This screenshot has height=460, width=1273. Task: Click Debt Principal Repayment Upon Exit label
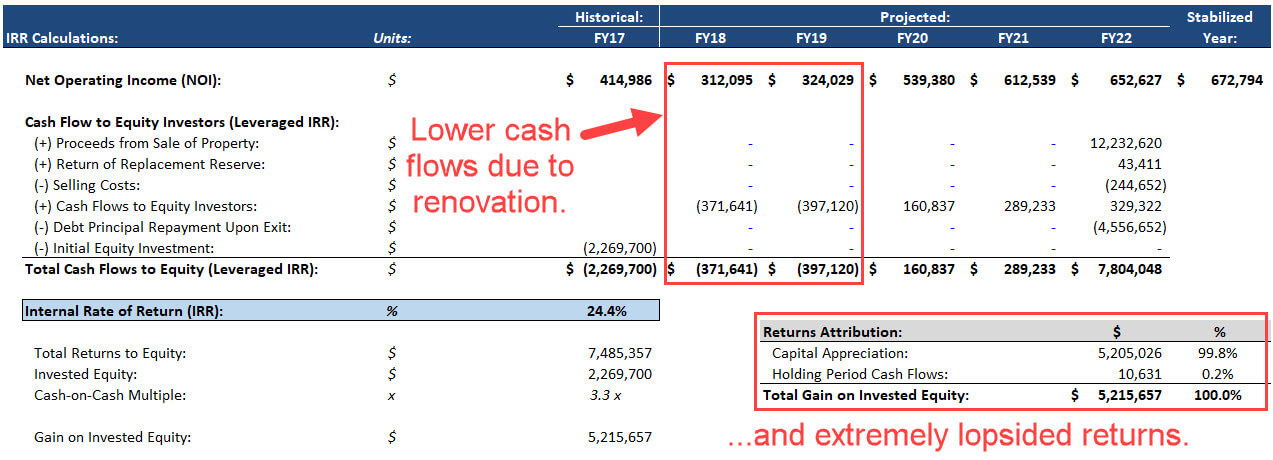(162, 227)
